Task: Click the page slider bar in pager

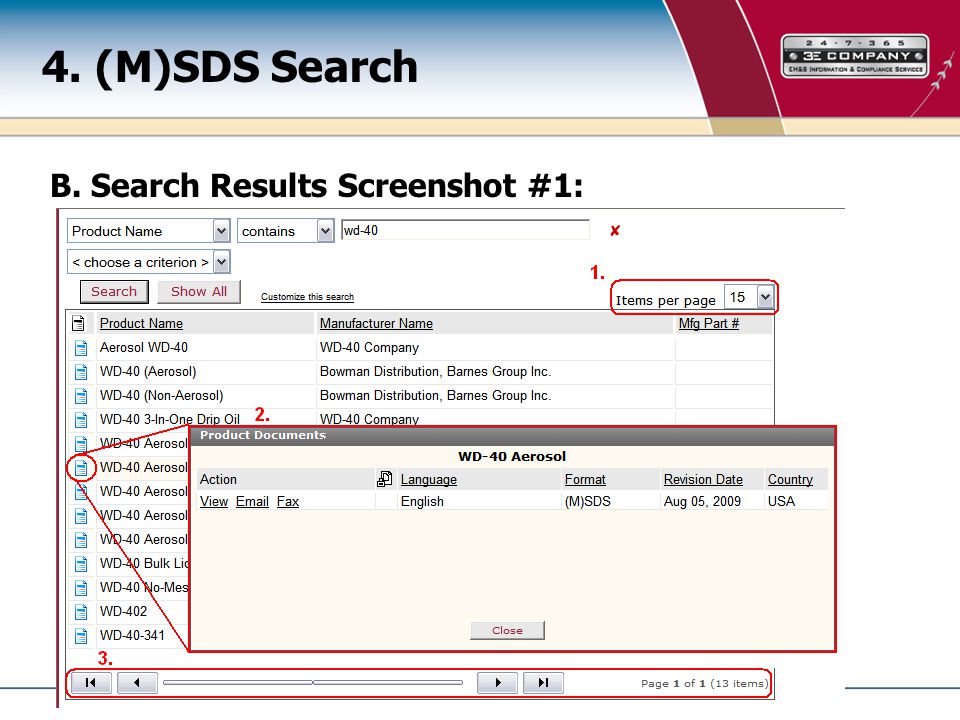Action: 313,682
